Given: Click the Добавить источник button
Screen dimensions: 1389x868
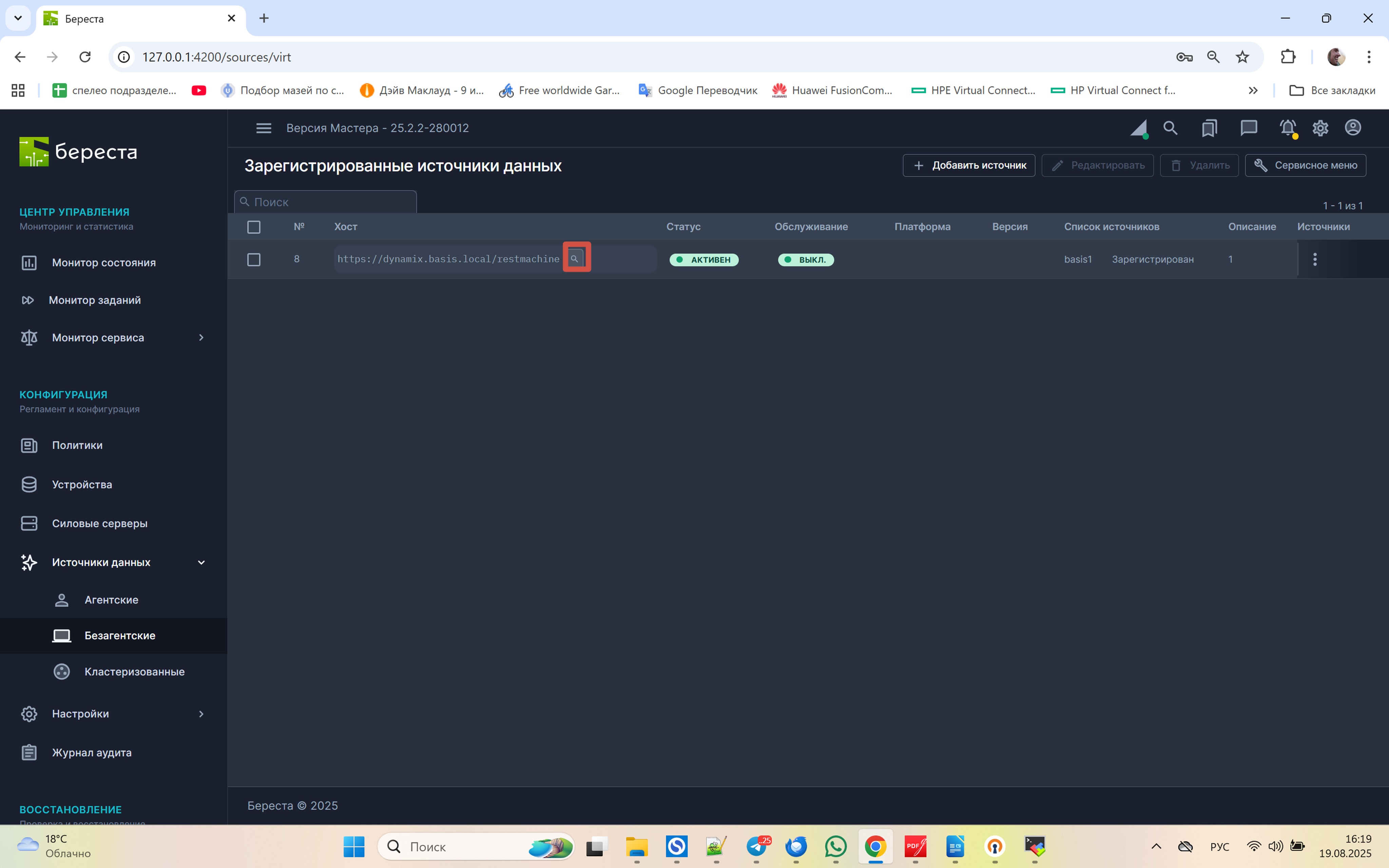Looking at the screenshot, I should click(x=969, y=165).
